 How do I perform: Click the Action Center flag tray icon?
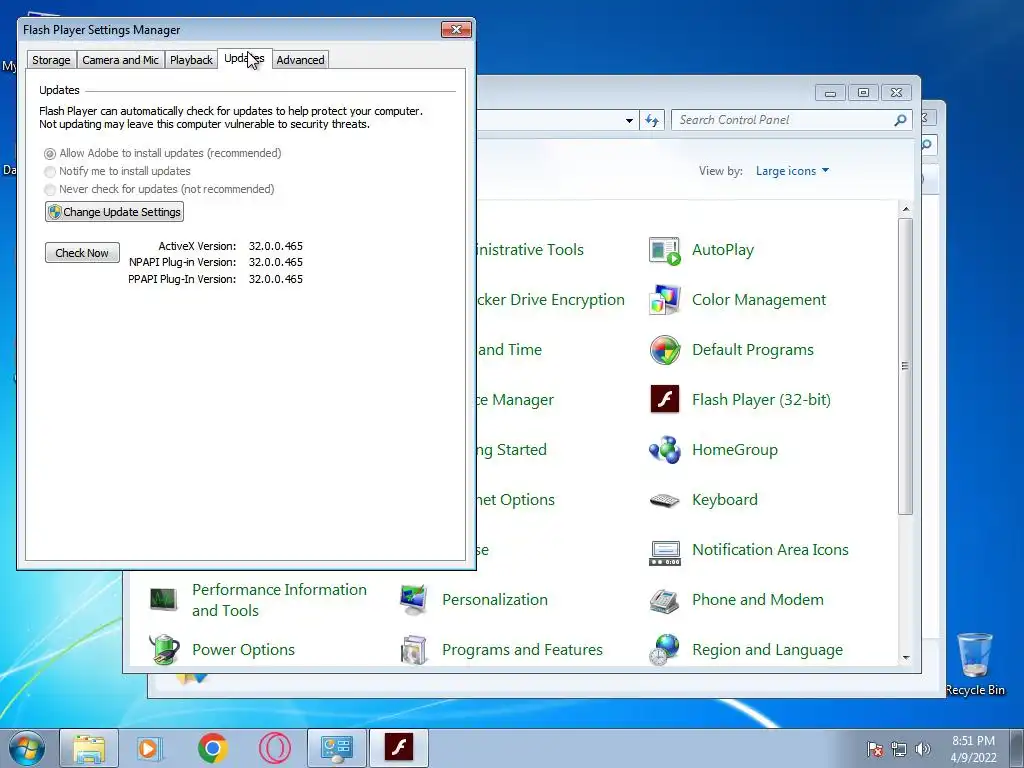tap(874, 750)
